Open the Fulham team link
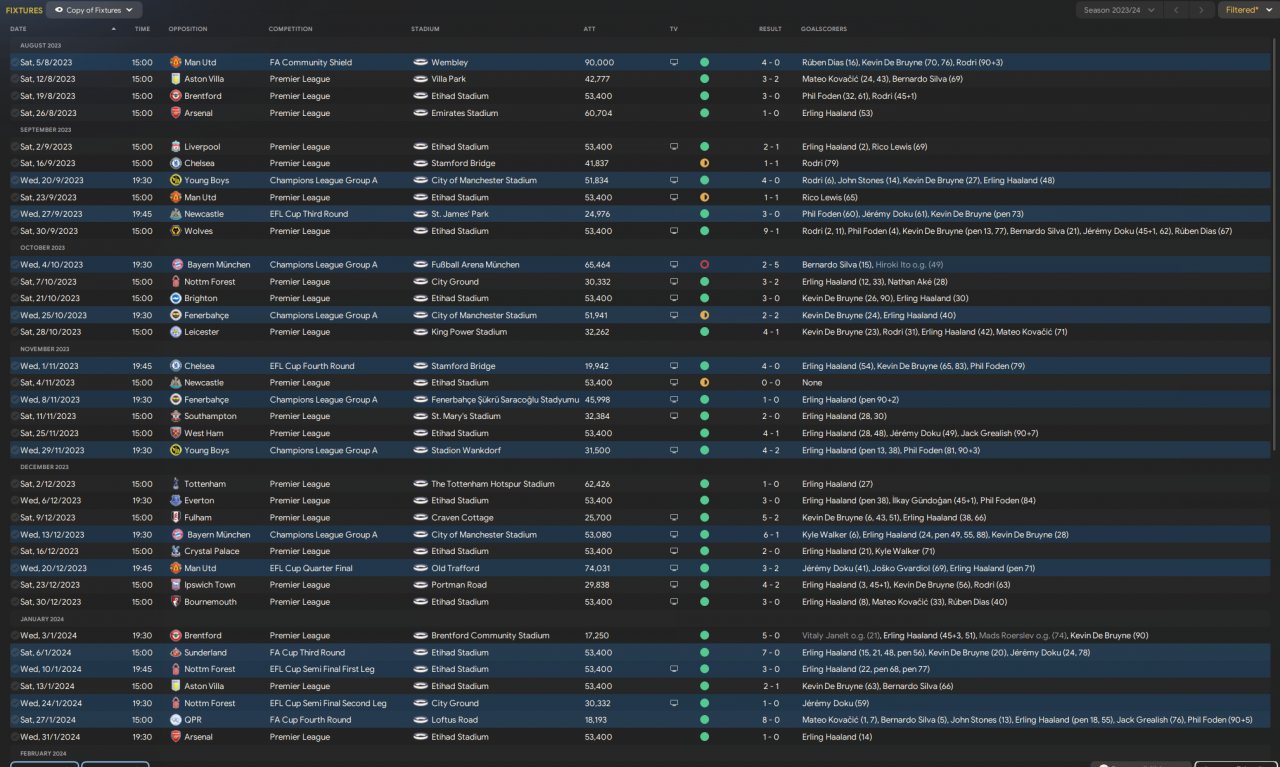 [199, 518]
